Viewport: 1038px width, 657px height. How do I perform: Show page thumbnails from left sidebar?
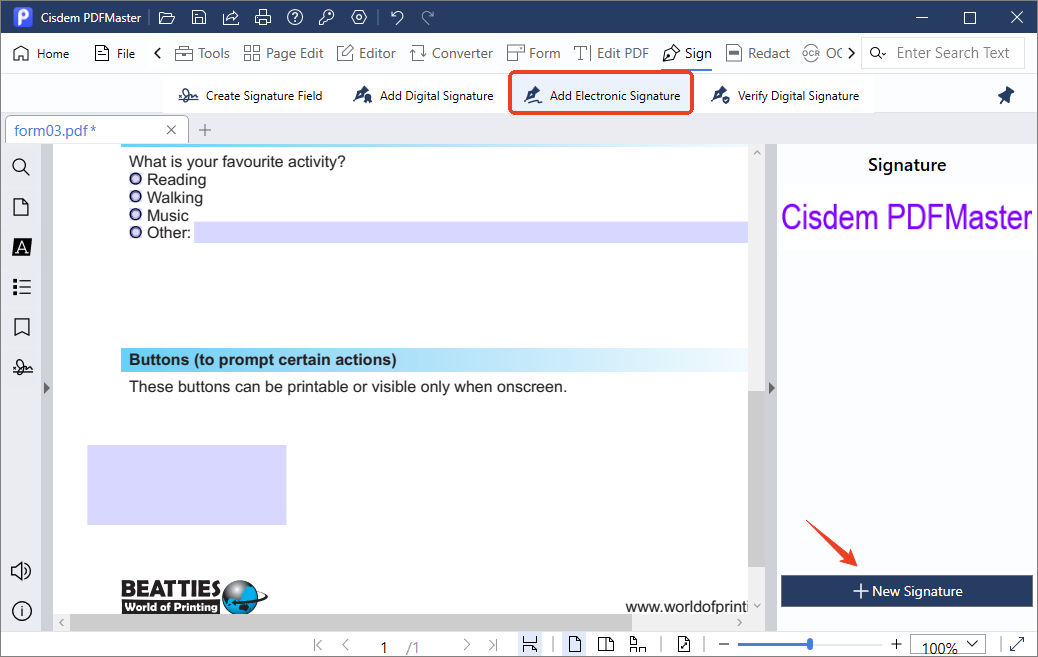pos(21,207)
